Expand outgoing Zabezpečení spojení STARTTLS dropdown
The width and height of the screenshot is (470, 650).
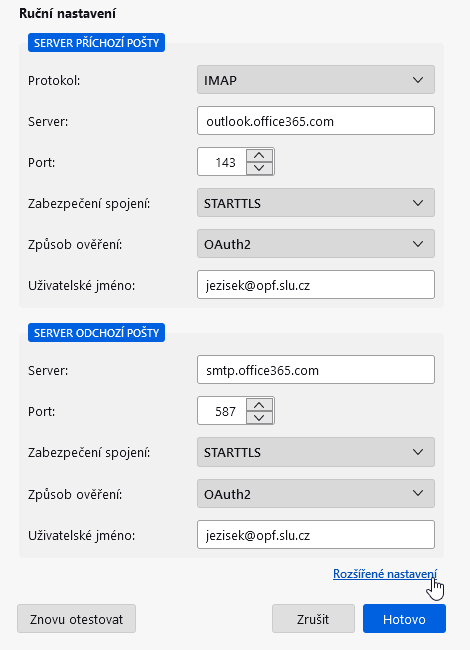pos(316,452)
